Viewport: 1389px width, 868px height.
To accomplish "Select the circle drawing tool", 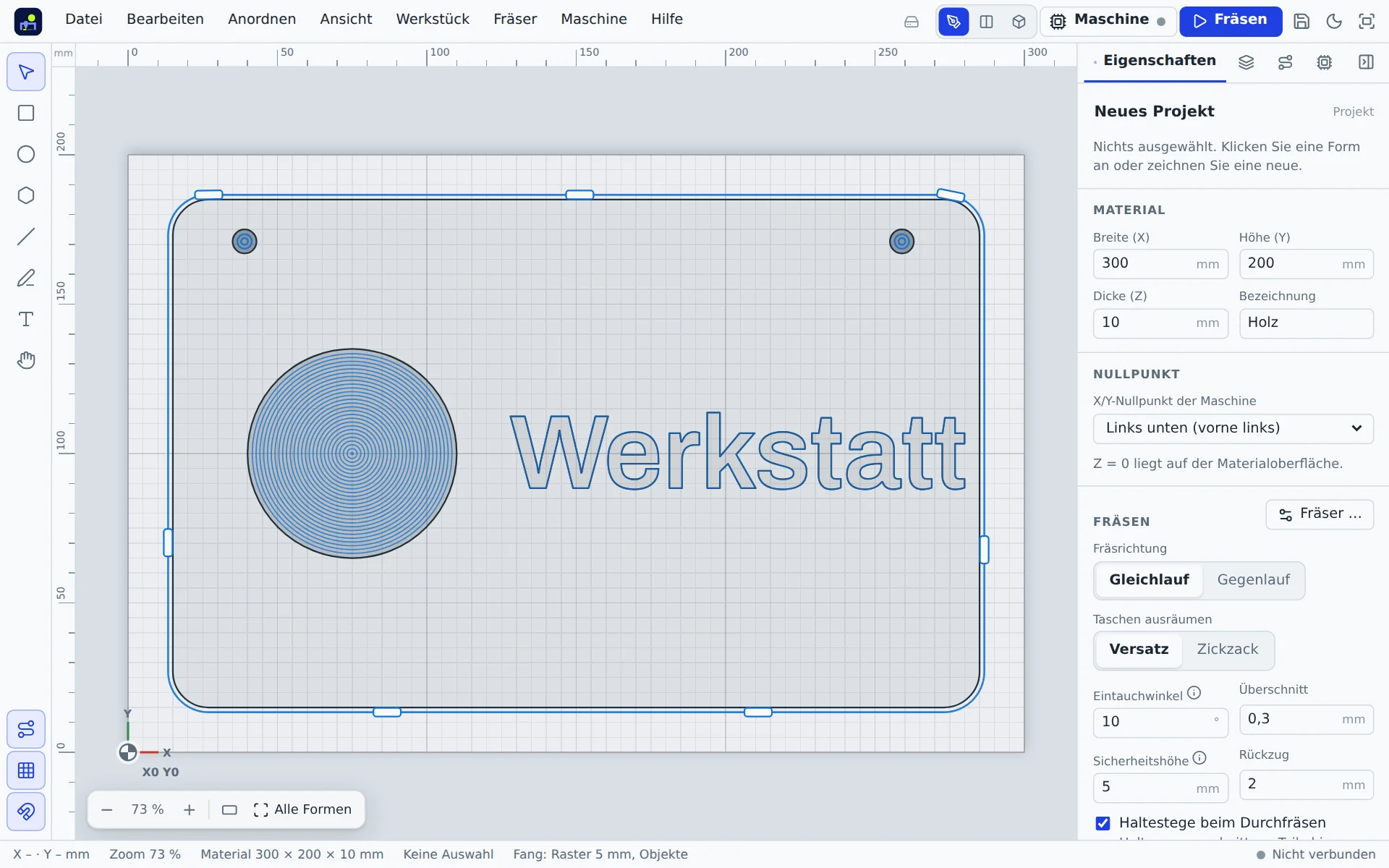I will [26, 154].
